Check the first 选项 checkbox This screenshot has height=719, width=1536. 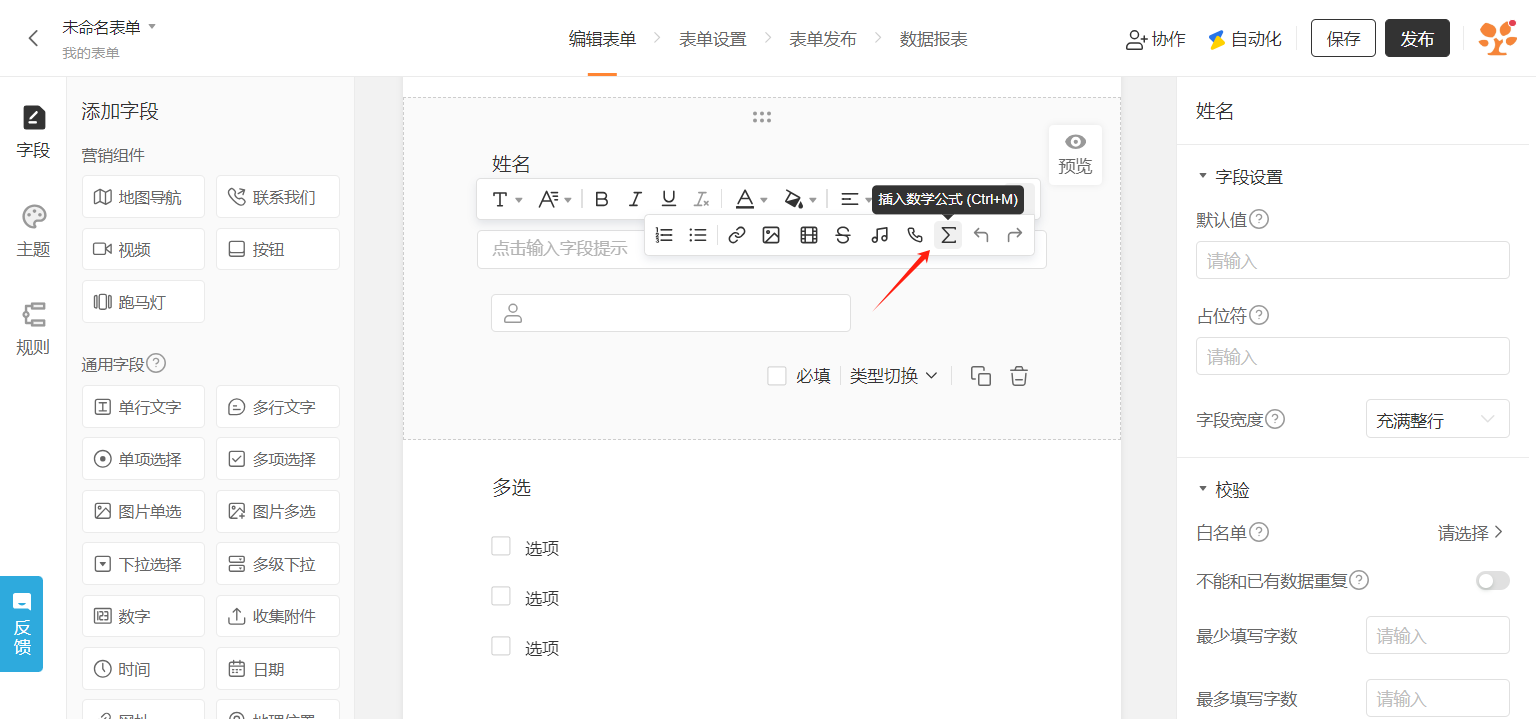point(501,546)
